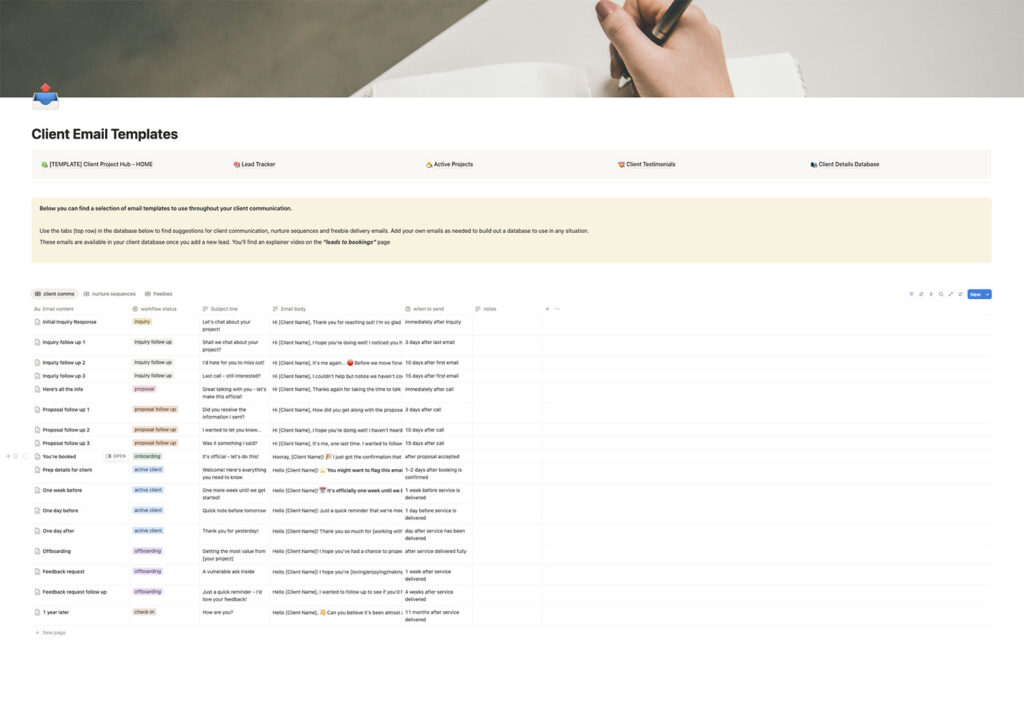This screenshot has width=1024, height=702.
Task: Open the dropdown arrow next to the New button
Action: pyautogui.click(x=988, y=294)
